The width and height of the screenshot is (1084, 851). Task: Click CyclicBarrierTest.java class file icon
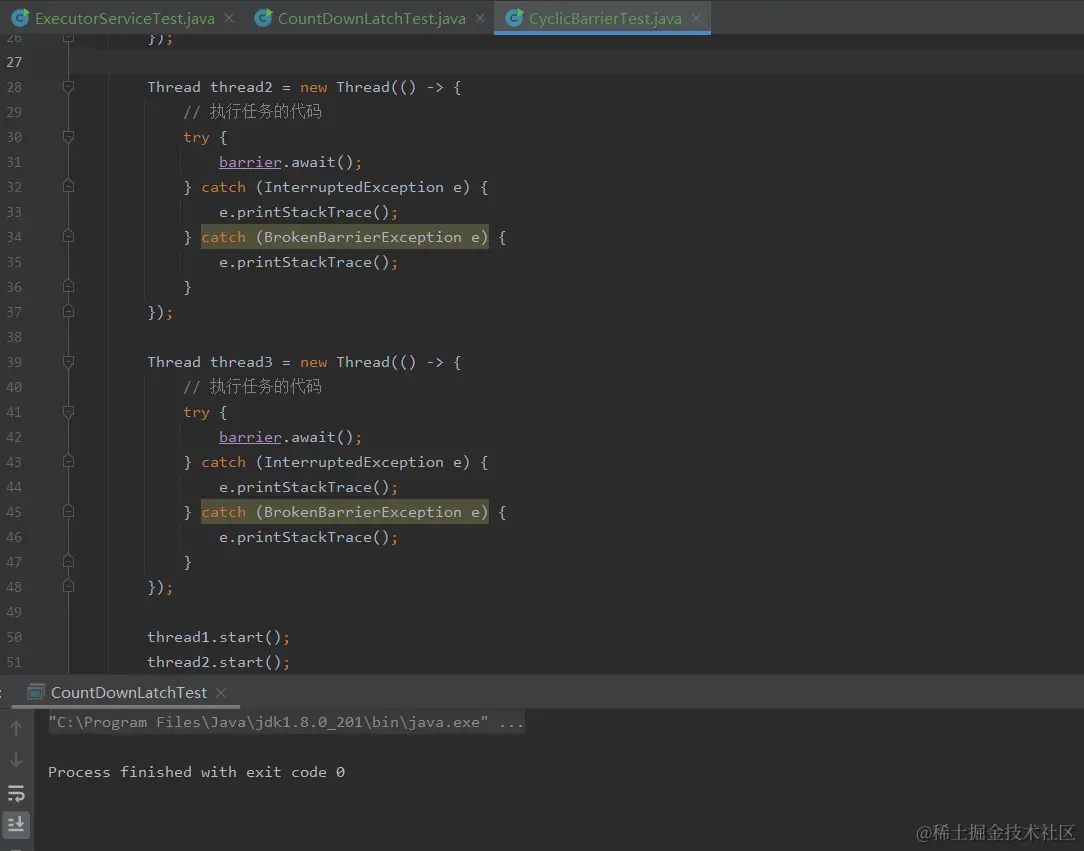click(x=514, y=18)
